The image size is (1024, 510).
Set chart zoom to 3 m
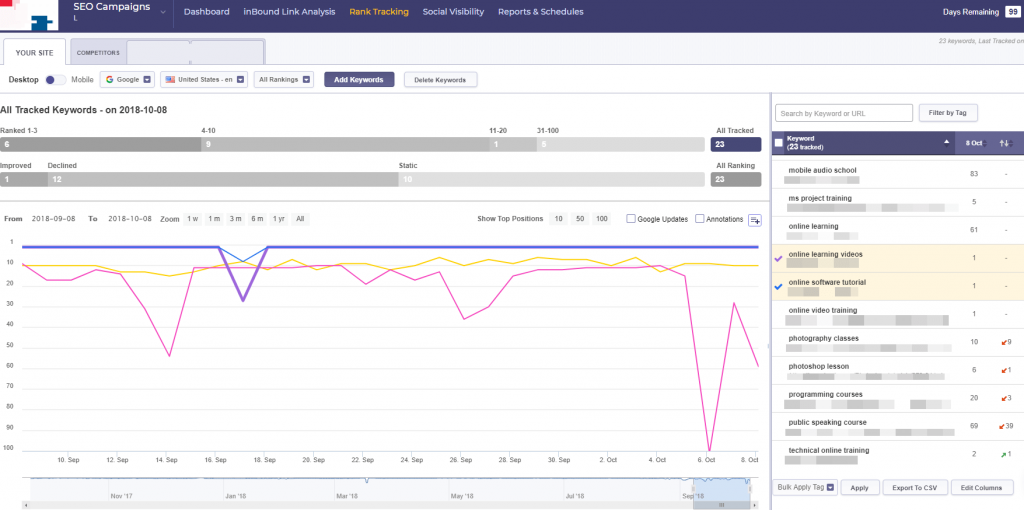tap(235, 219)
